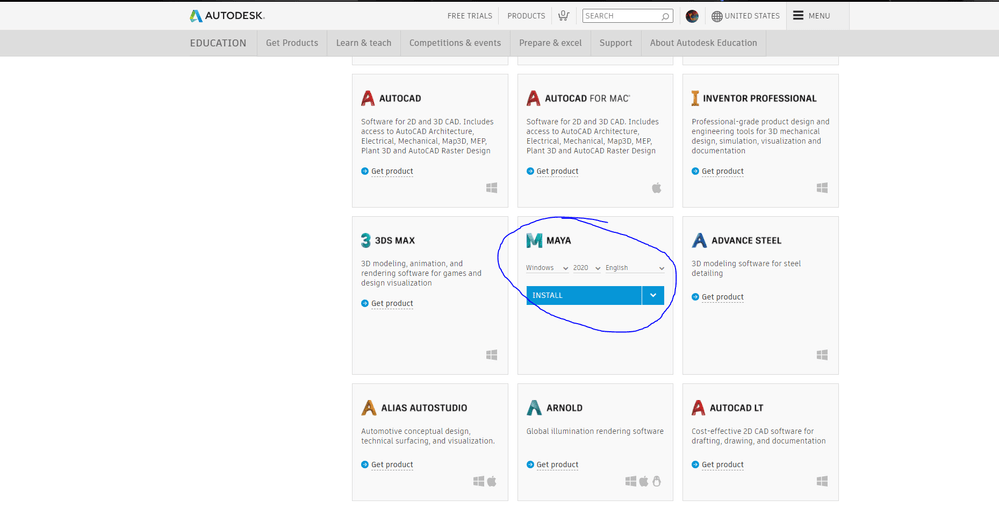This screenshot has width=999, height=505.
Task: Open Competitions & events tab
Action: tap(455, 43)
